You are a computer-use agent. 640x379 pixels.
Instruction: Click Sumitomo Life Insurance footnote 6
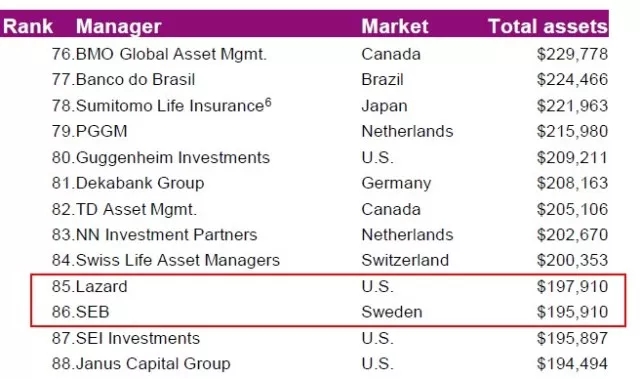click(x=268, y=102)
